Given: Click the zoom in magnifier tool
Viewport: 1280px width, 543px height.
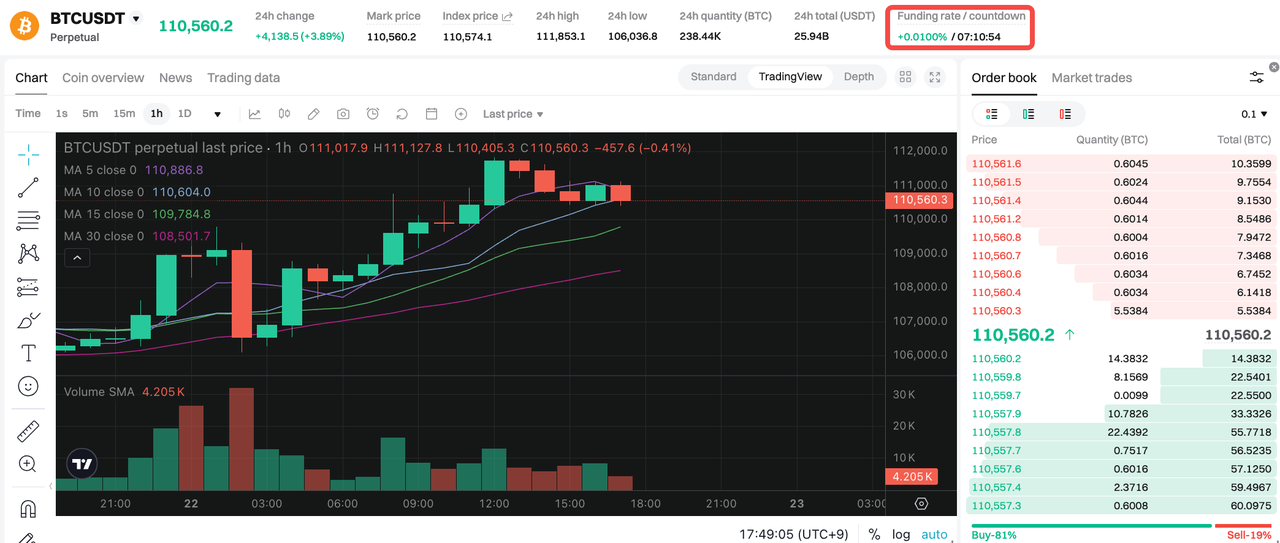Looking at the screenshot, I should click(28, 464).
